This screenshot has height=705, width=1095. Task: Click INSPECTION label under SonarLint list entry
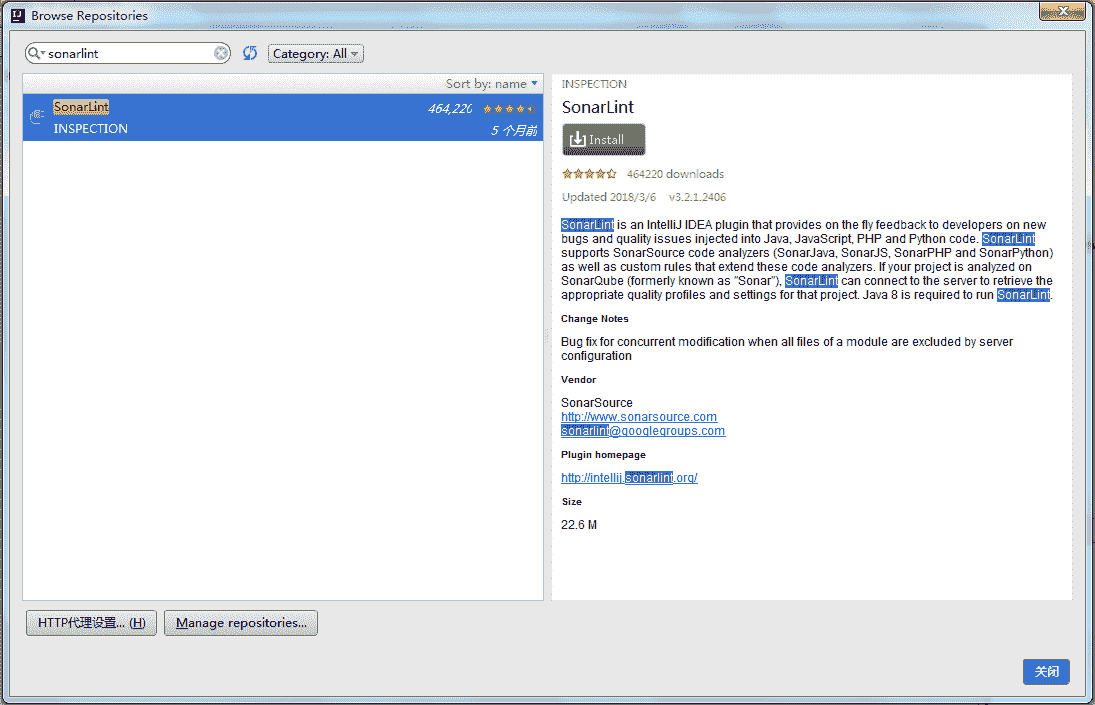point(91,128)
